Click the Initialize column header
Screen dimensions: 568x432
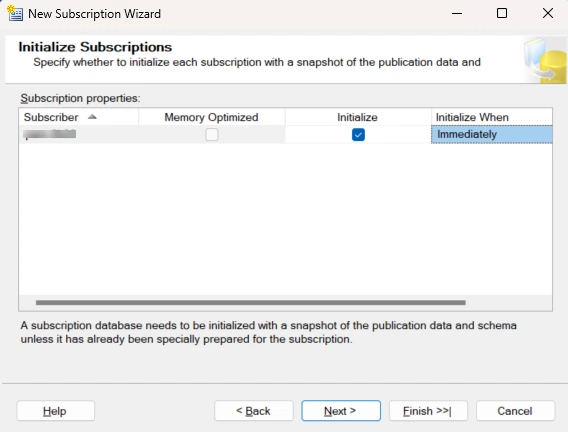coord(358,117)
